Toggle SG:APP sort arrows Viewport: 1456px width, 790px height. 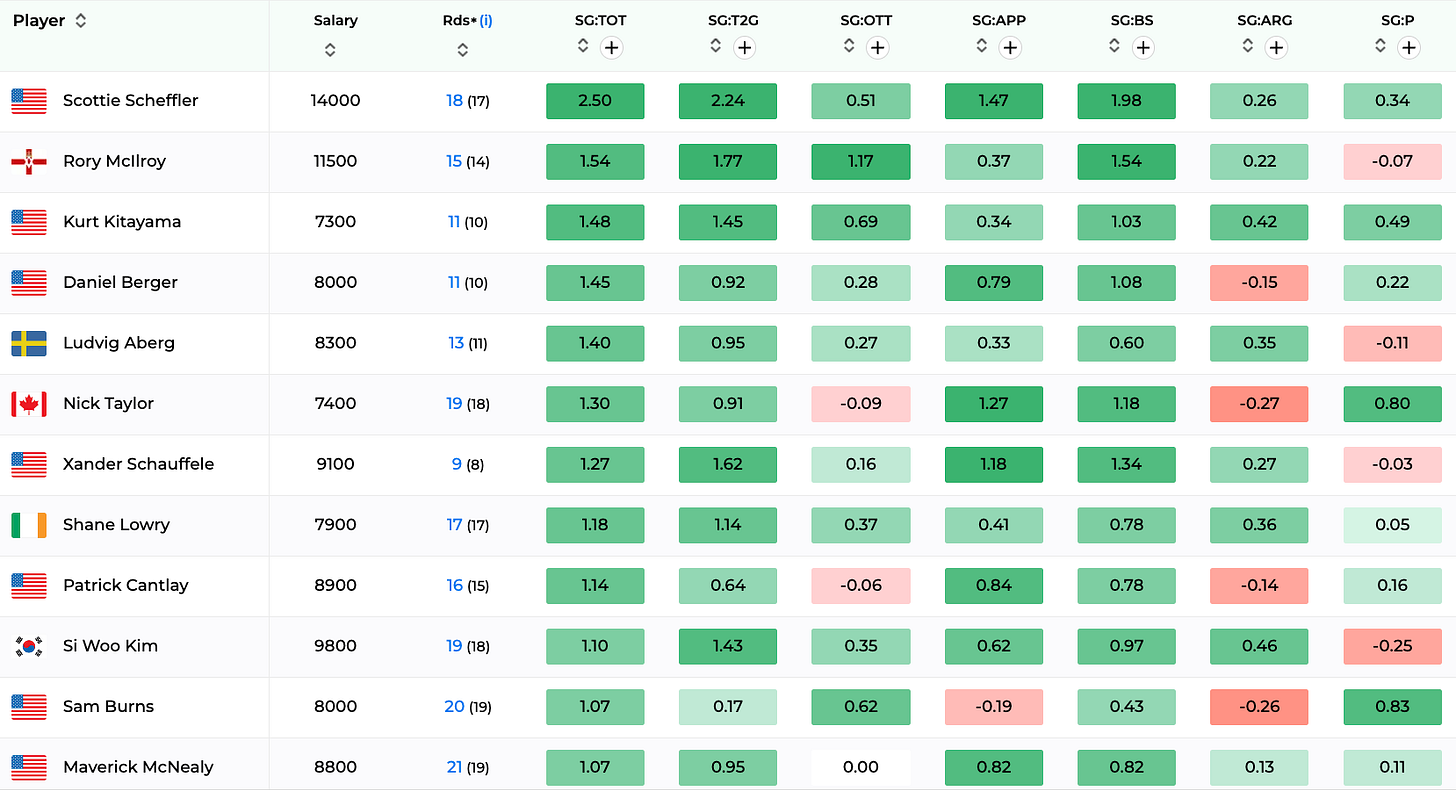[x=982, y=46]
